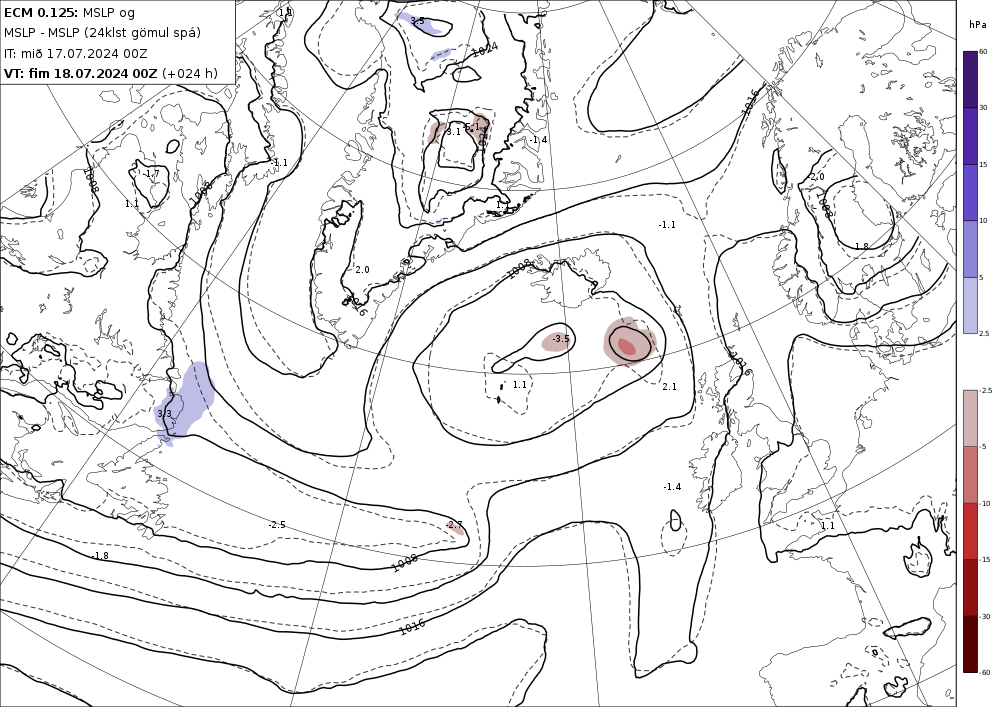
Task: Click the '1024' isobar label over northern Greenland
Action: click(485, 50)
